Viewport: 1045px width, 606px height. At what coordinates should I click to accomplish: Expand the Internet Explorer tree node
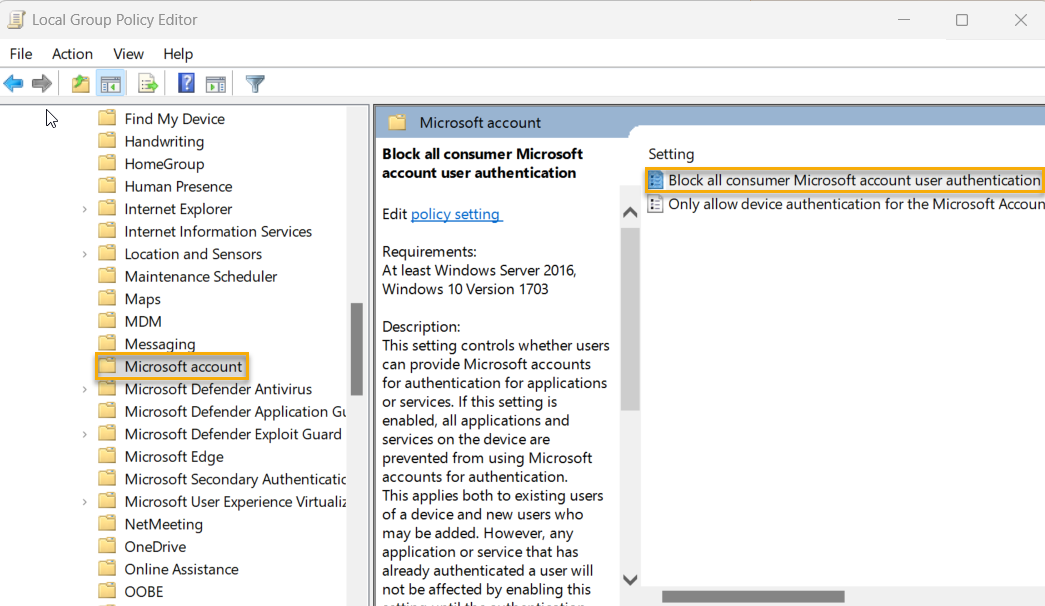85,208
